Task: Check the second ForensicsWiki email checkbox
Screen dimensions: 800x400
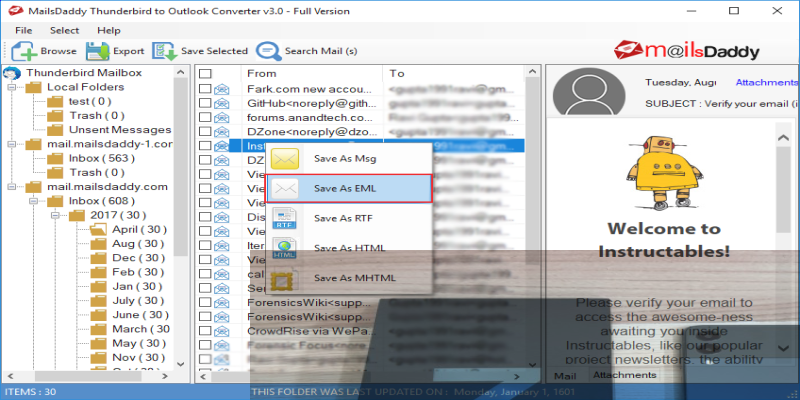Action: [205, 317]
